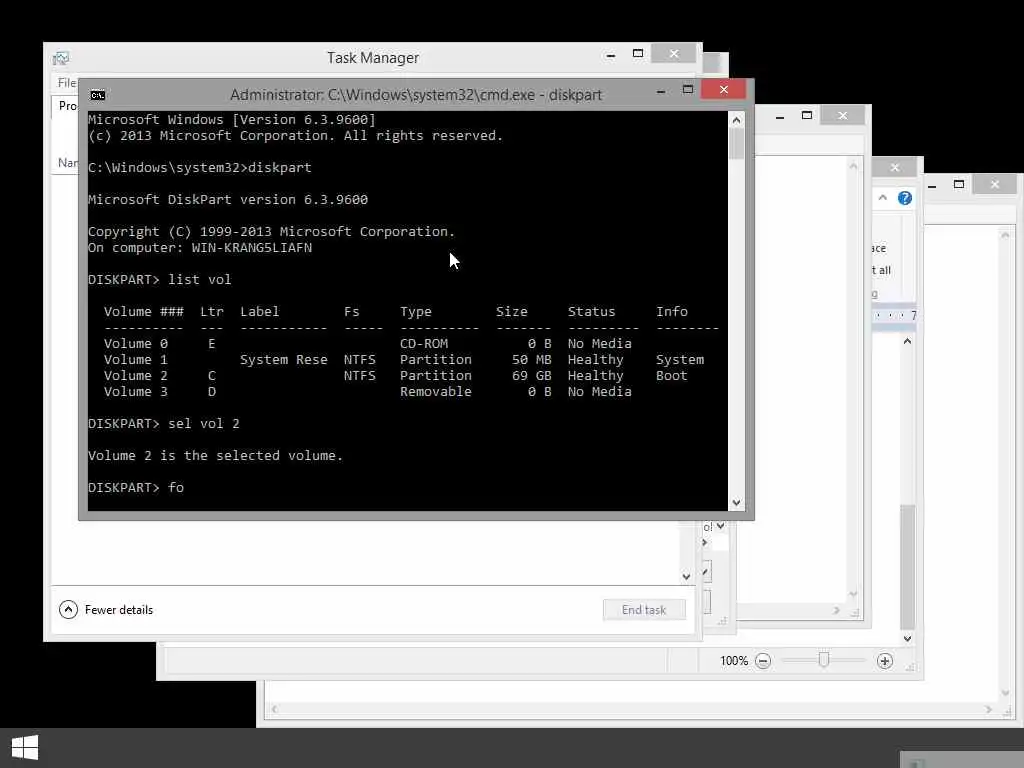
Task: Click '69 GB' size value
Action: 532,376
